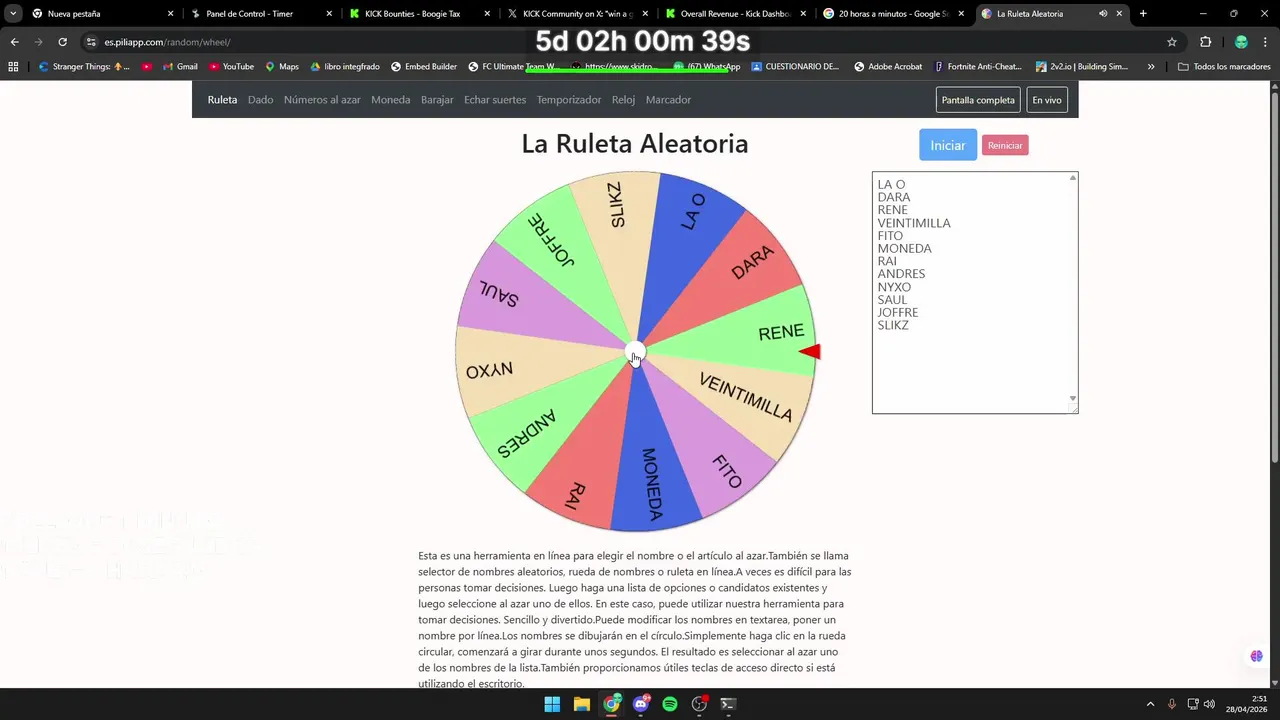Click the purple floating icon at page right

coord(1256,657)
